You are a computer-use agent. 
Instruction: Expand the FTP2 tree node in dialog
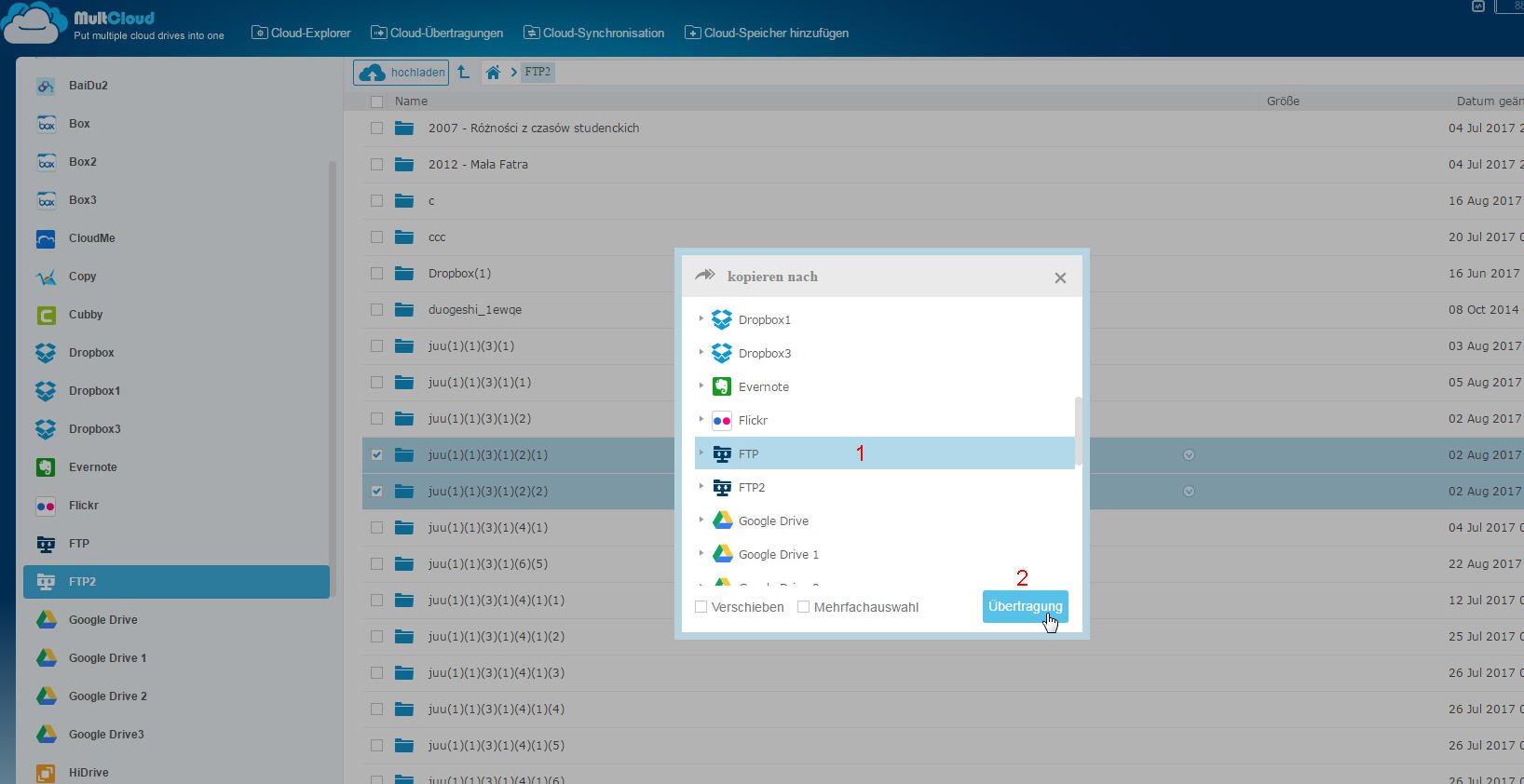point(701,486)
